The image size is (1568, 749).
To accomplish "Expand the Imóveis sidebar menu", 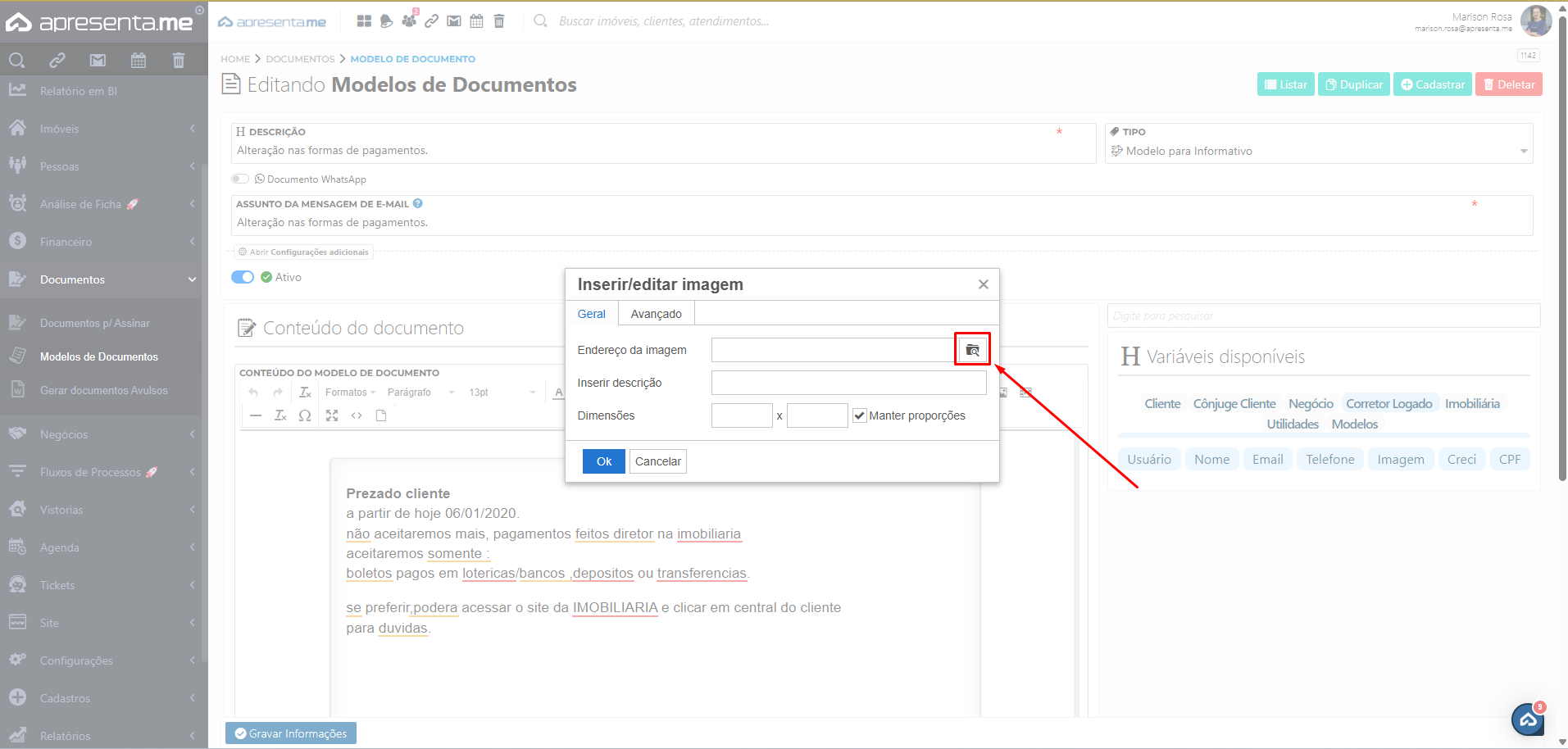I will tap(103, 129).
